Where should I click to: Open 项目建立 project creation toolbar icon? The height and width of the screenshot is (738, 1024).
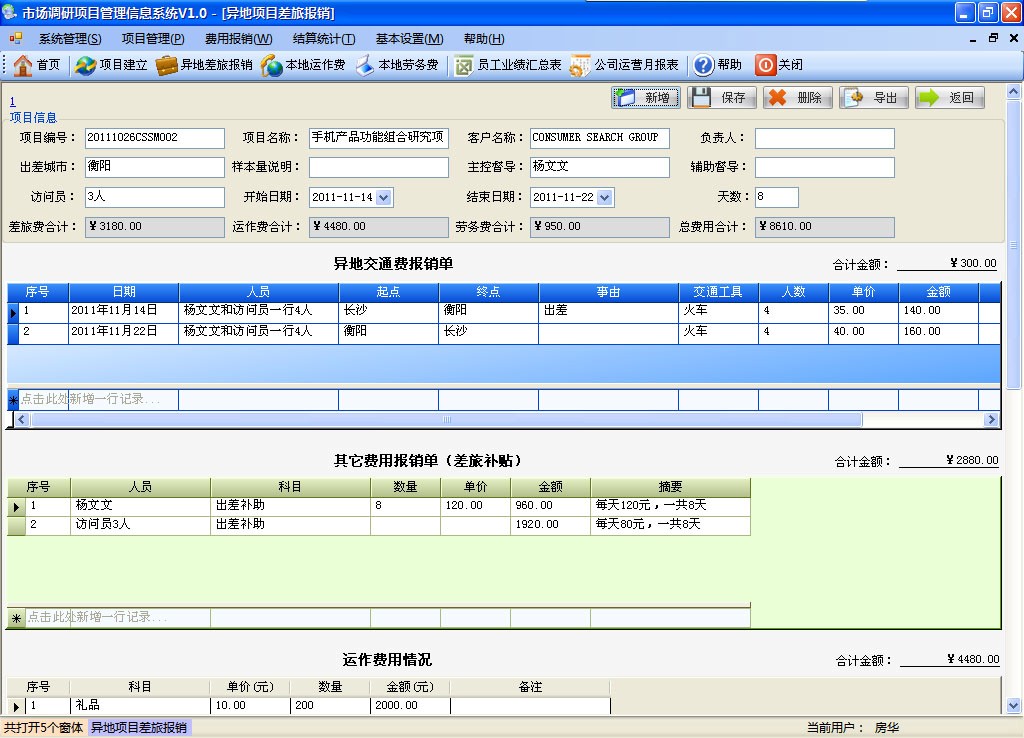86,65
